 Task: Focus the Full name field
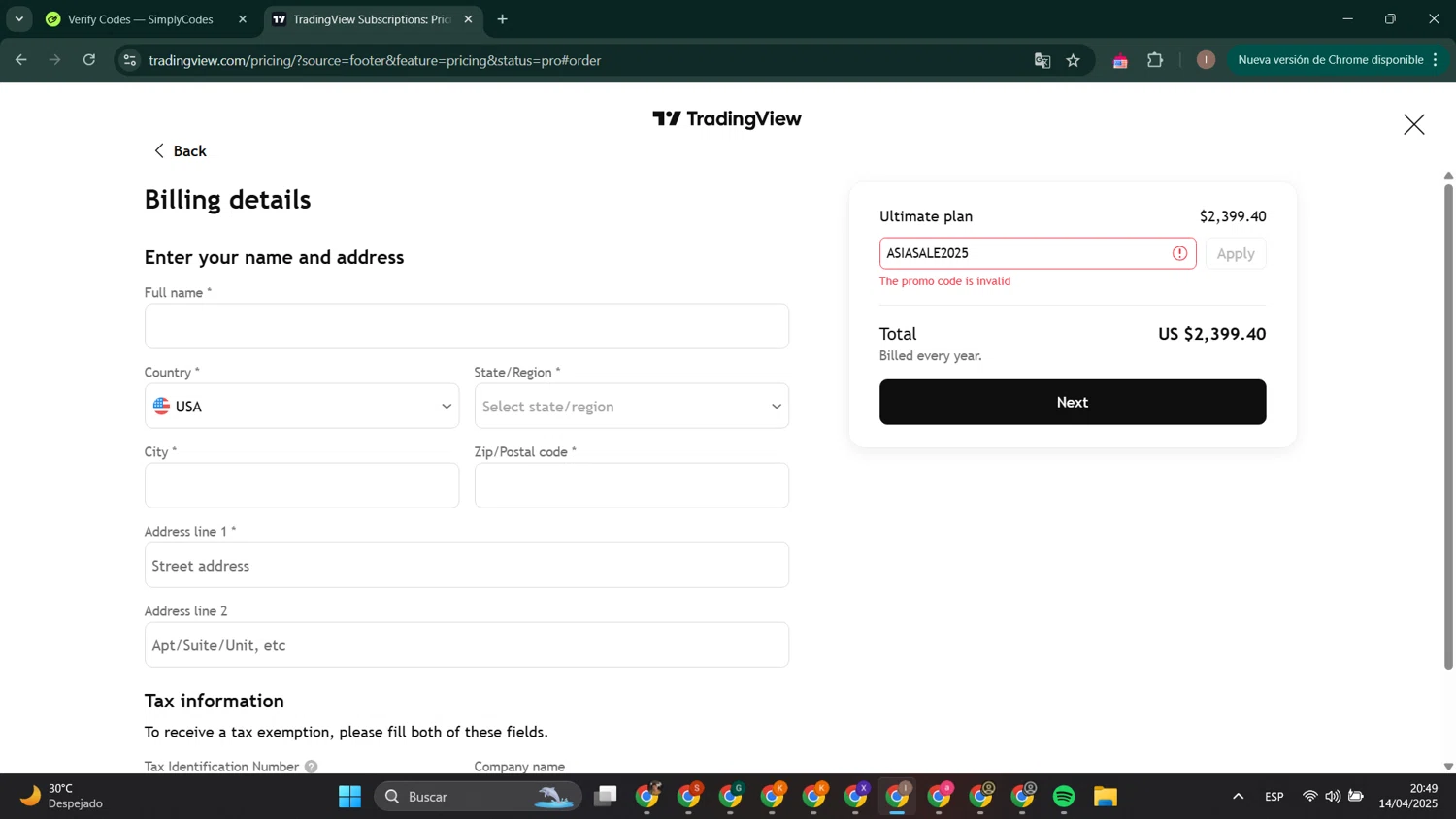tap(467, 326)
